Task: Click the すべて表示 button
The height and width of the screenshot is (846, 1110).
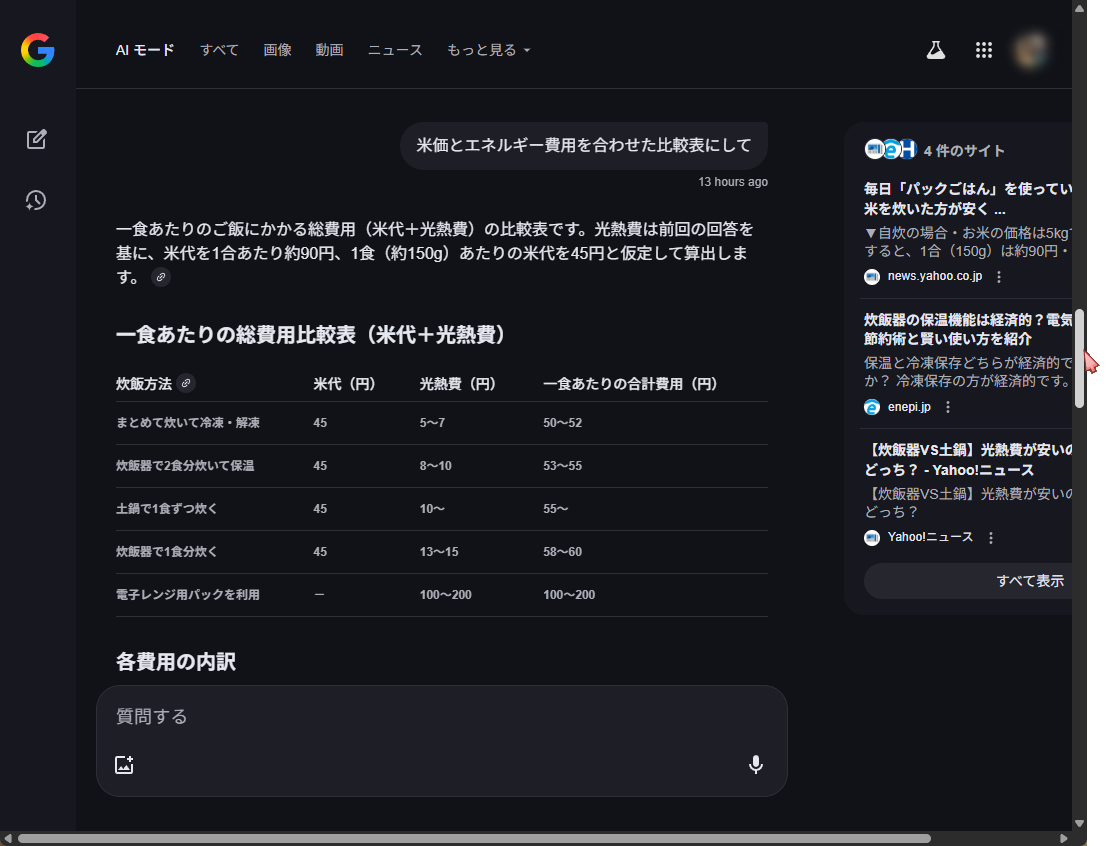Action: coord(1029,581)
